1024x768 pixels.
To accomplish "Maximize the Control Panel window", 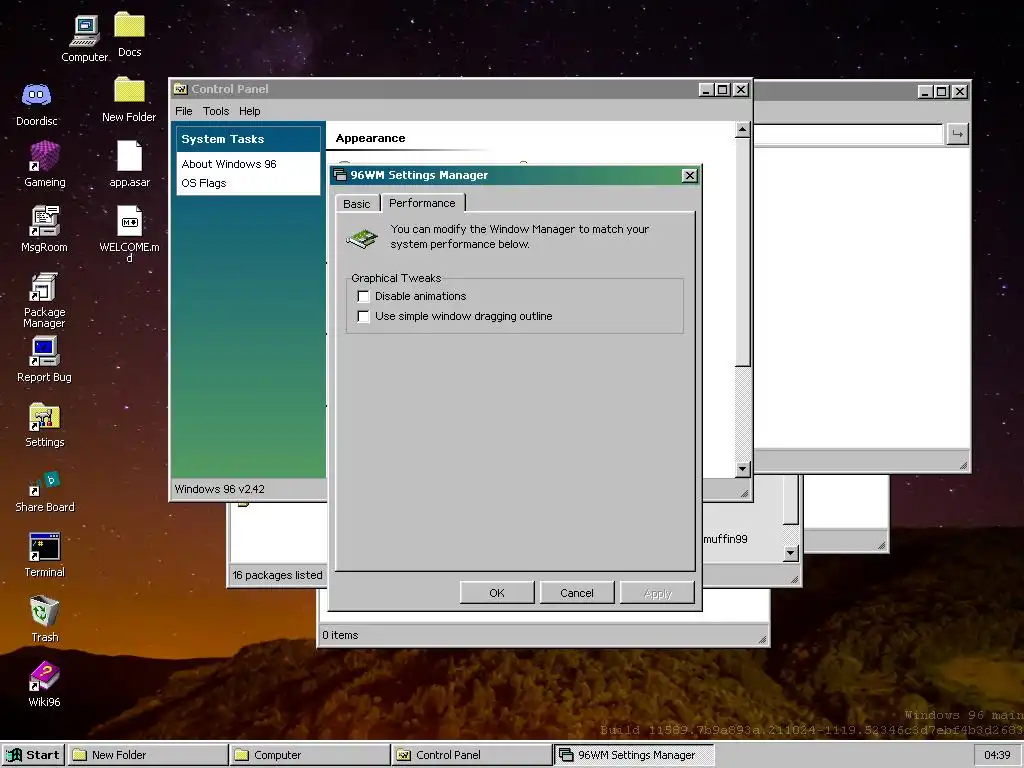I will pos(723,89).
